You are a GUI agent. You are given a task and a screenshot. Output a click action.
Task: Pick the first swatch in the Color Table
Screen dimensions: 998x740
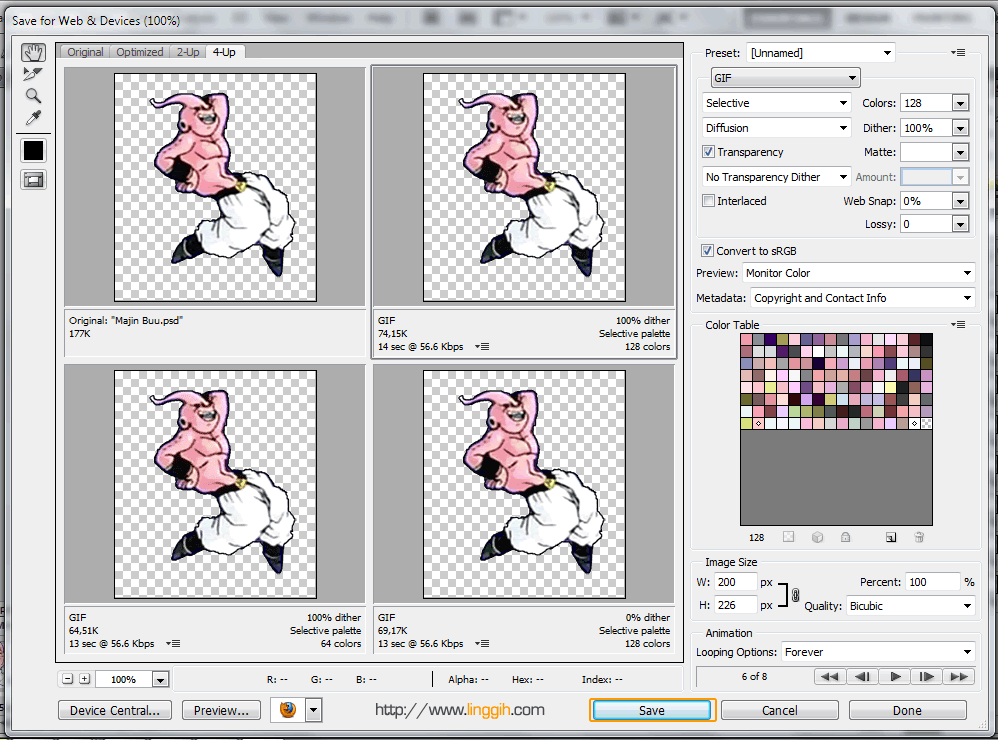point(747,339)
